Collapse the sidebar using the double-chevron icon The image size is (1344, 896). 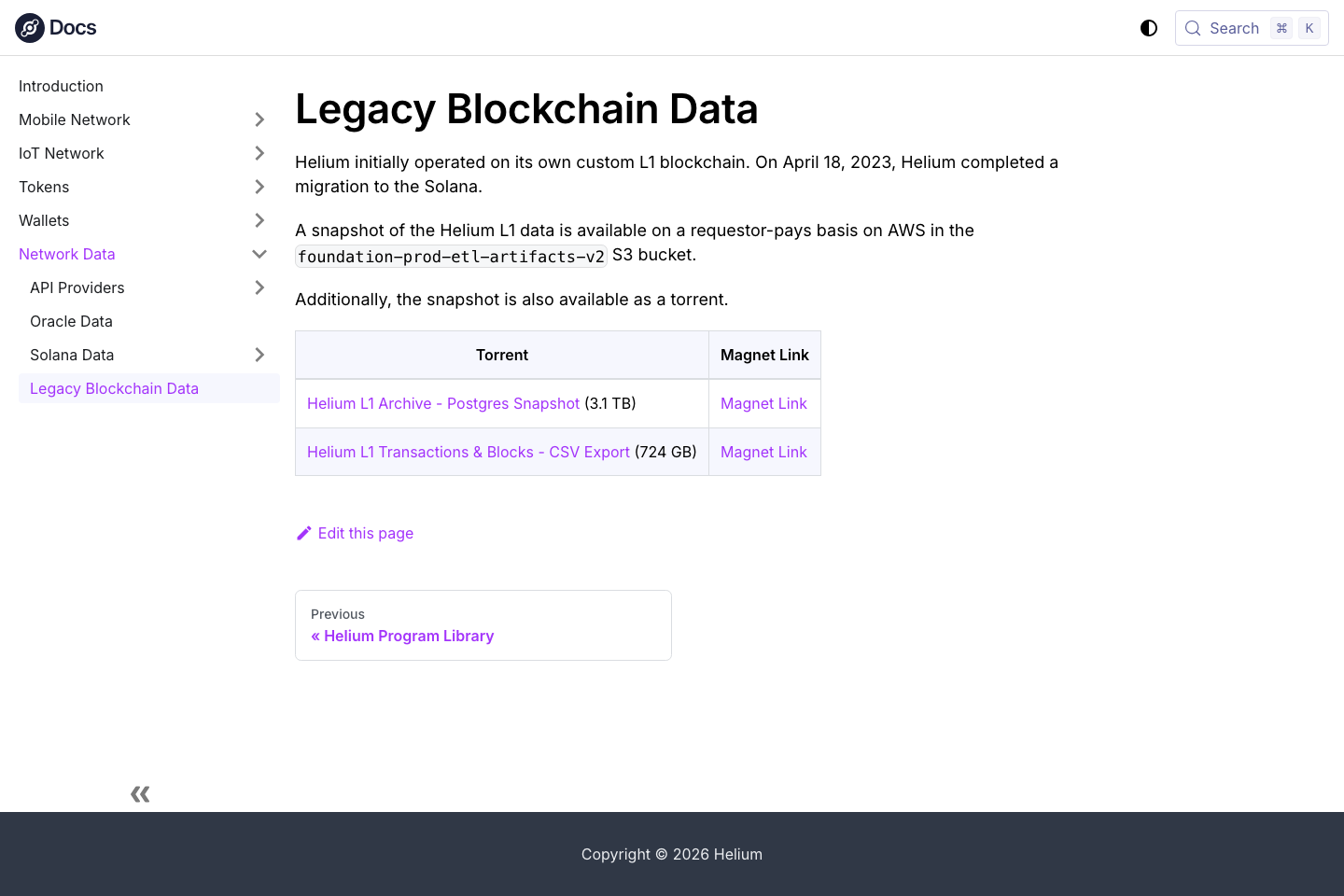click(x=140, y=793)
